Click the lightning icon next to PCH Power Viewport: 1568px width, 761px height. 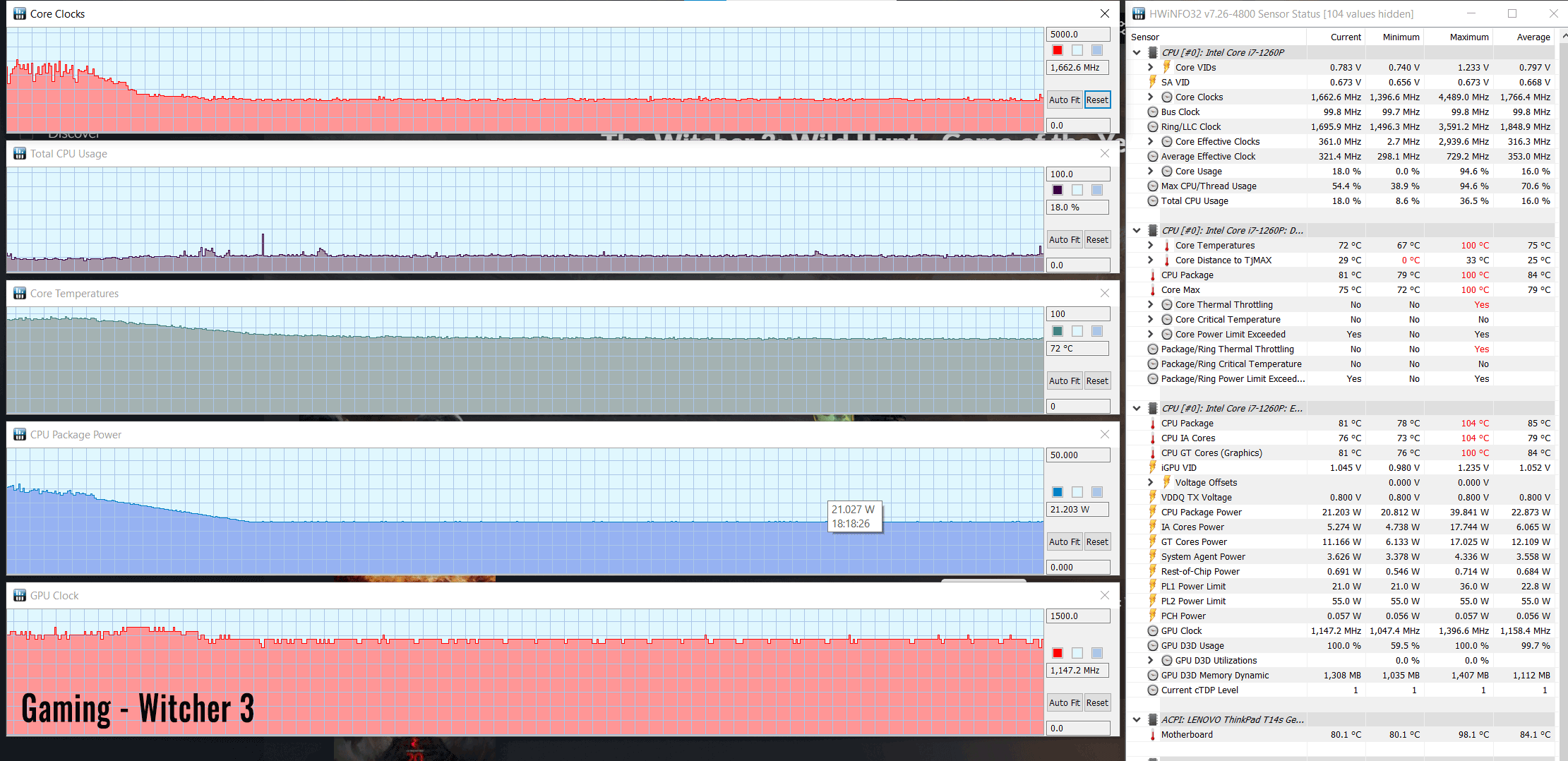click(1153, 616)
